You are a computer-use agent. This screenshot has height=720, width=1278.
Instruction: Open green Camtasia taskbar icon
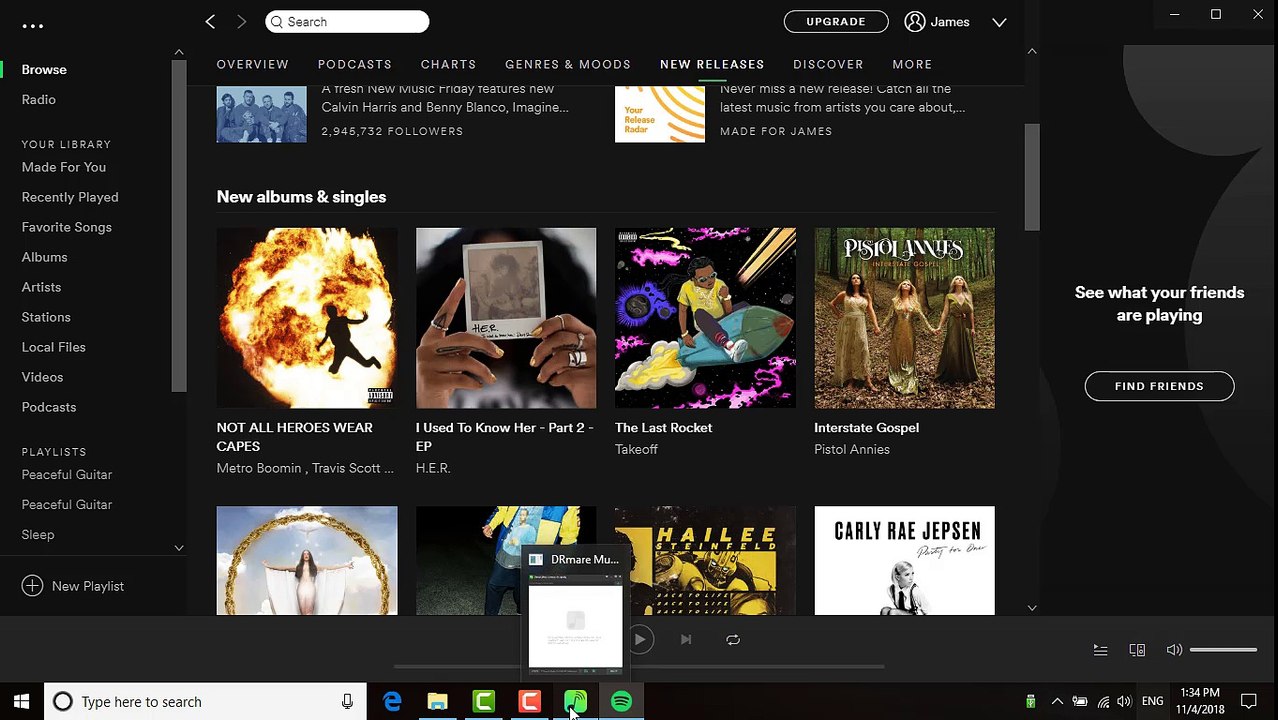484,702
